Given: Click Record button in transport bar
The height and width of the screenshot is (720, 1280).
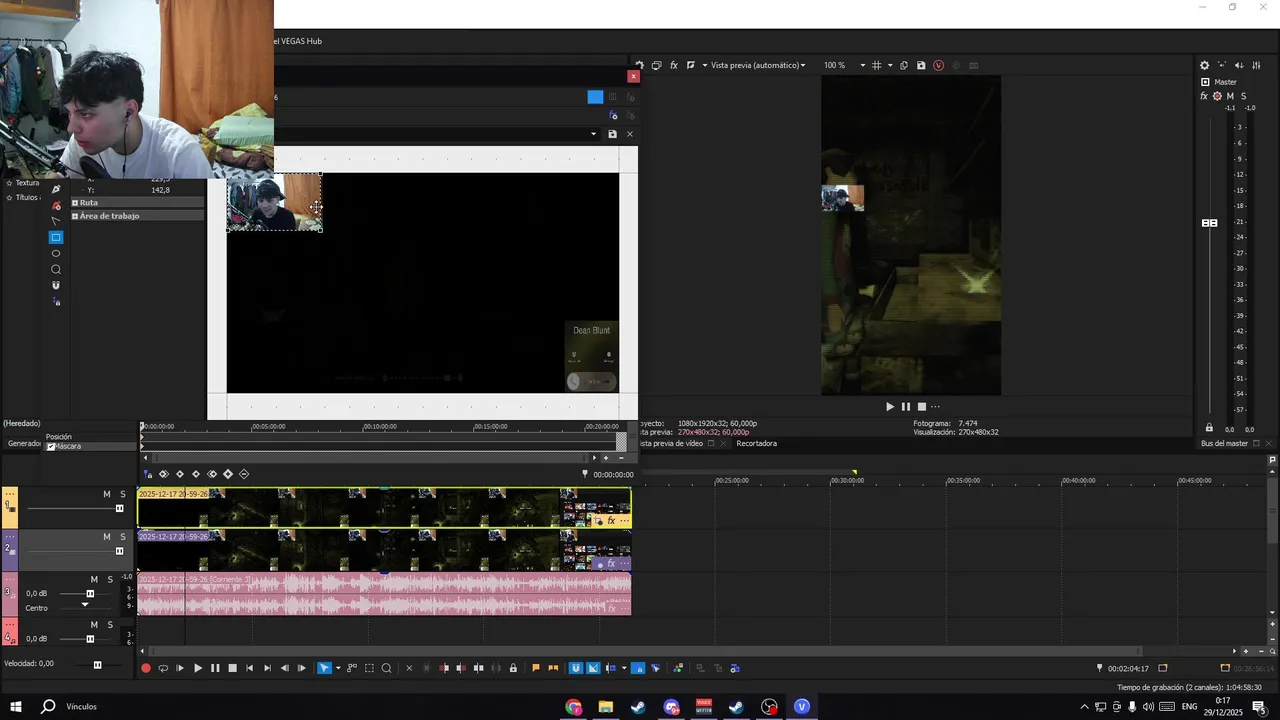Looking at the screenshot, I should pyautogui.click(x=146, y=668).
